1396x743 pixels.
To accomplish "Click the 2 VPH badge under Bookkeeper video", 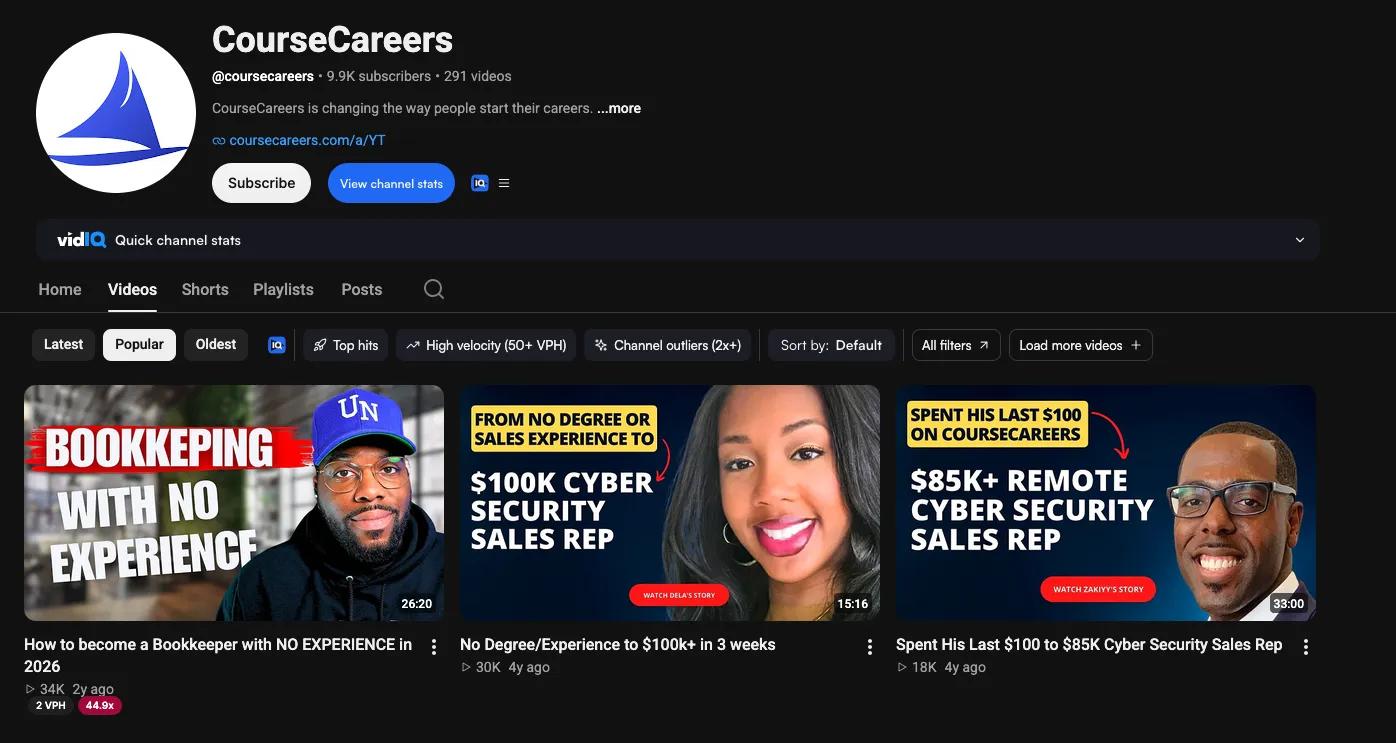I will (x=50, y=706).
